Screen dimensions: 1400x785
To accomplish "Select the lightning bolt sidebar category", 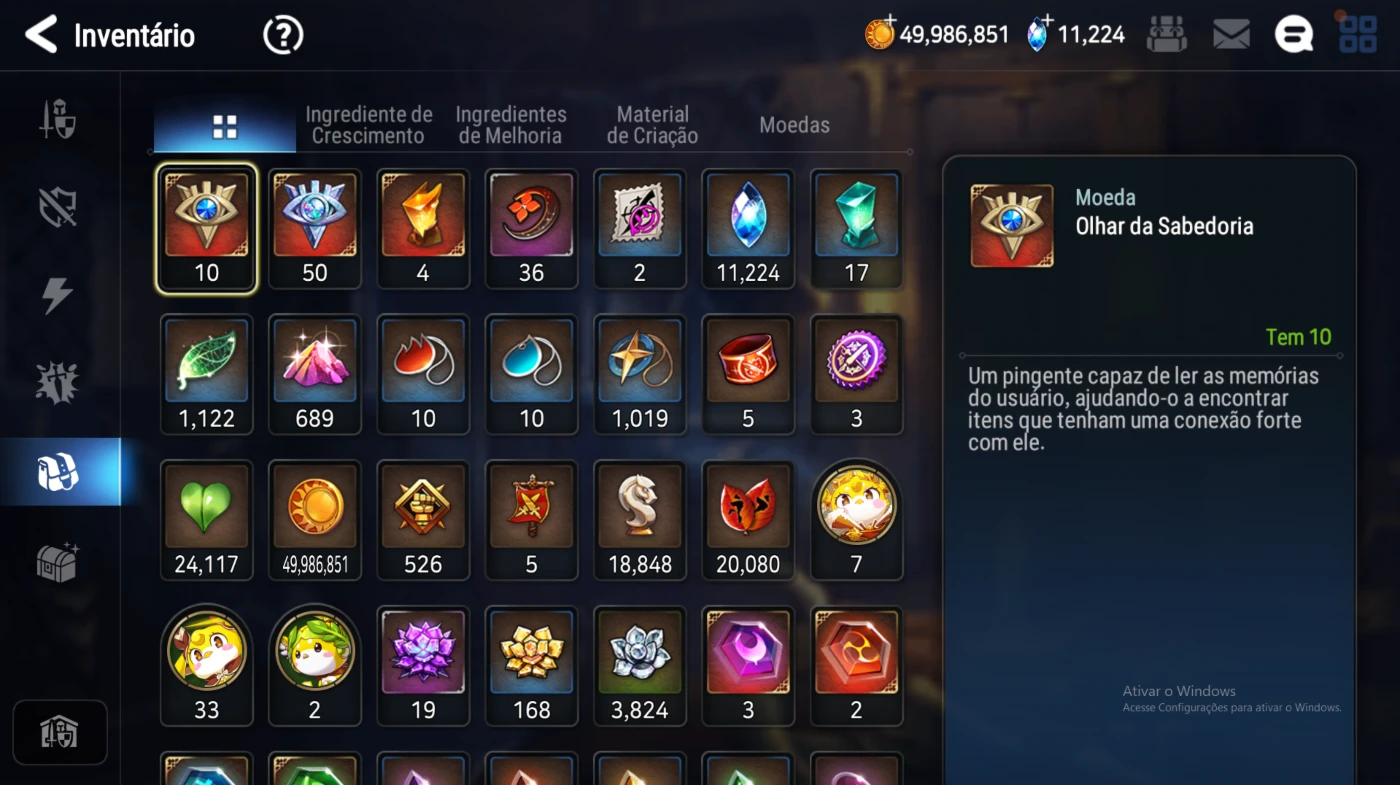I will pos(57,296).
